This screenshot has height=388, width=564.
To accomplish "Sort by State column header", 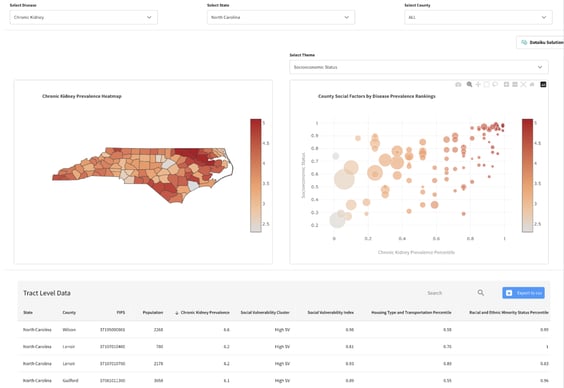I will click(28, 312).
